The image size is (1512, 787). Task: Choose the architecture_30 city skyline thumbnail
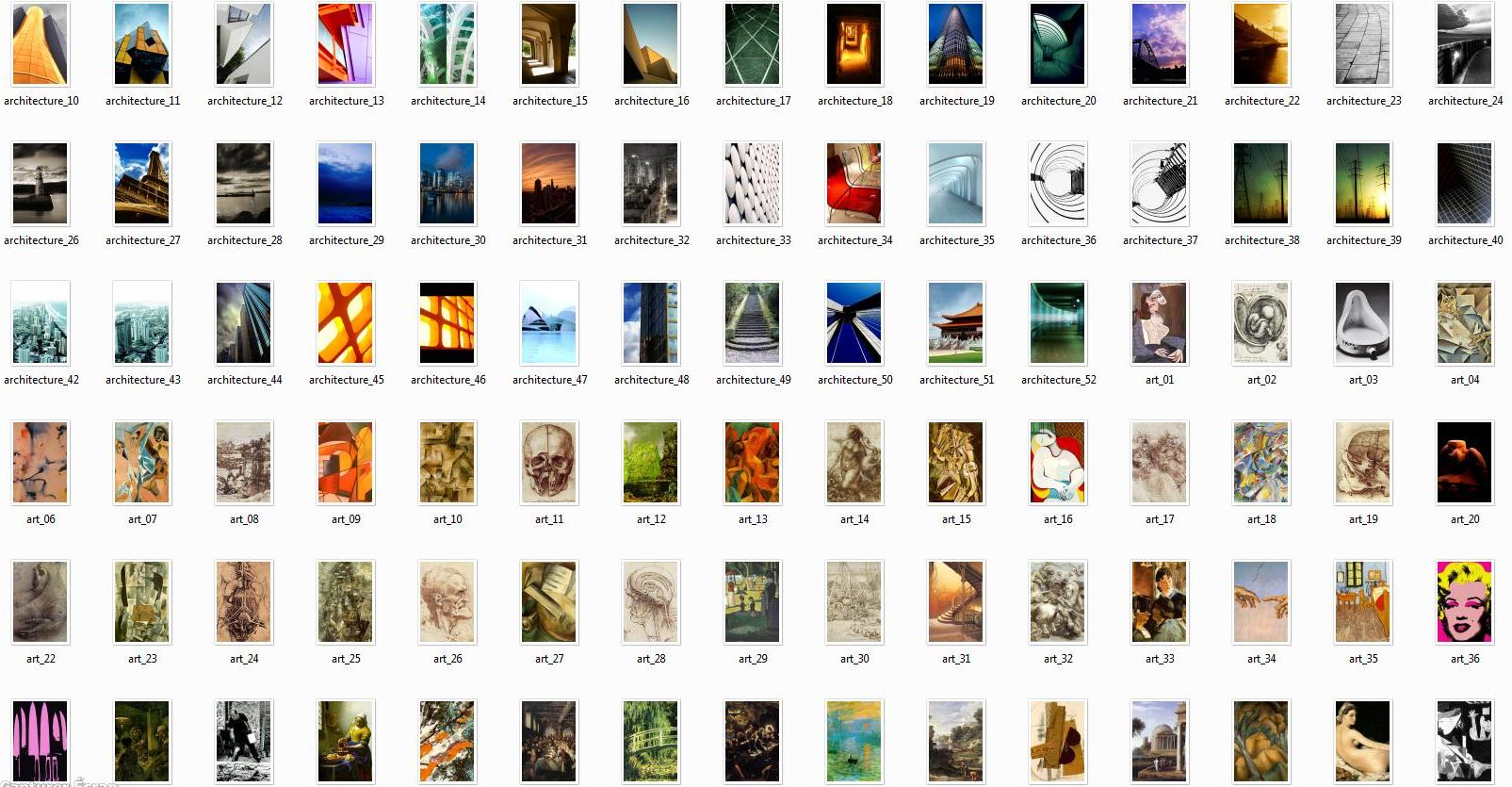[x=447, y=184]
